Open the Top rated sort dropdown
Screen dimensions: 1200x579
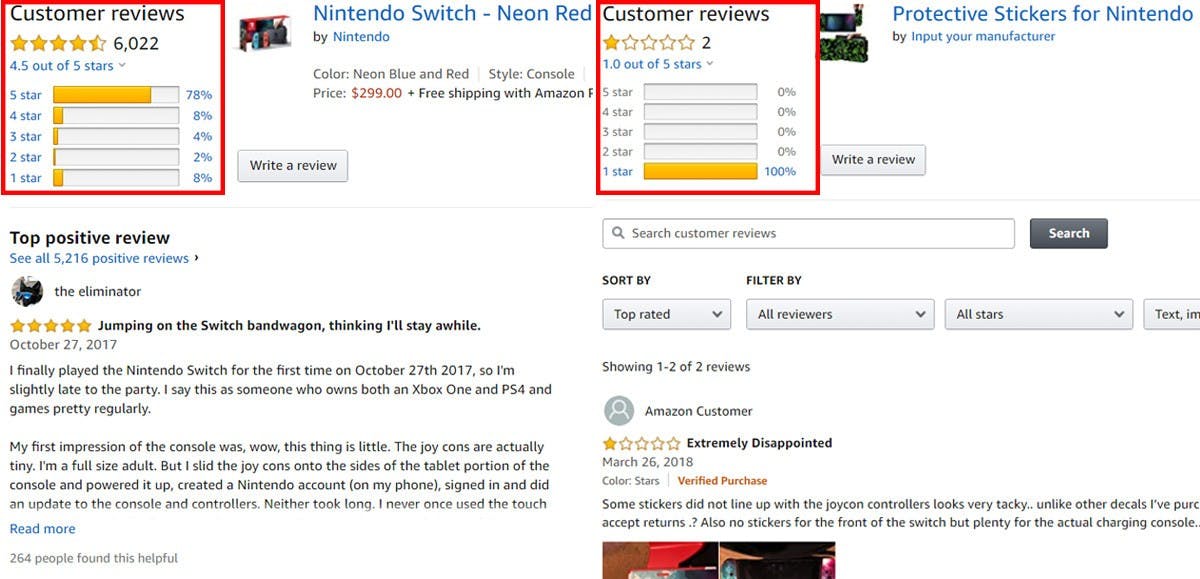pyautogui.click(x=667, y=314)
